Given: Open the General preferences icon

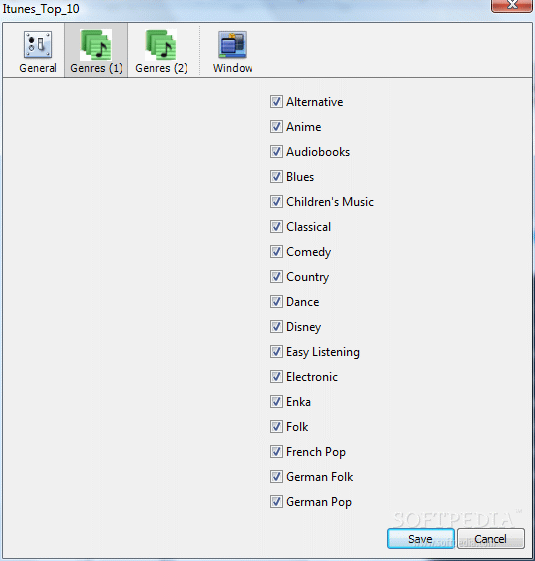Looking at the screenshot, I should click(x=38, y=45).
